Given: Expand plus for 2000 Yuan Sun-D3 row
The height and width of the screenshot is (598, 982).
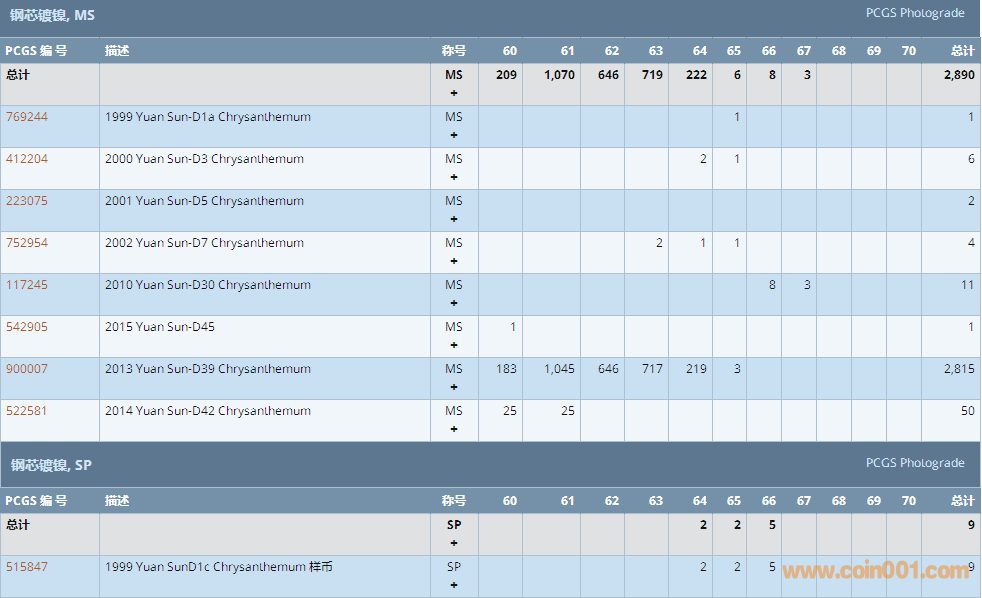Looking at the screenshot, I should point(454,177).
